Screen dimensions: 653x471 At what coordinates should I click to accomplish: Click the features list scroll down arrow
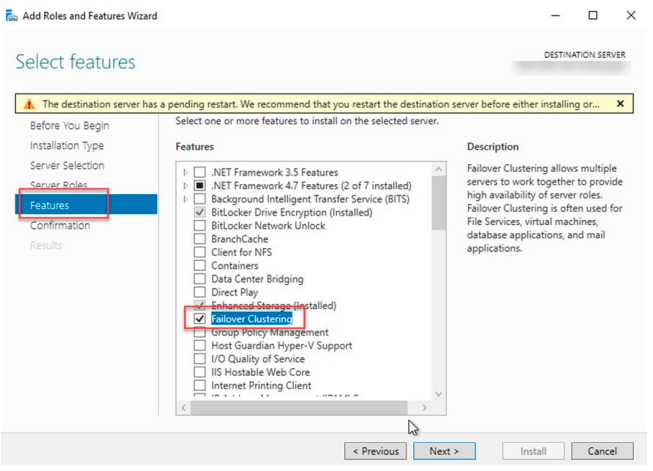point(439,394)
